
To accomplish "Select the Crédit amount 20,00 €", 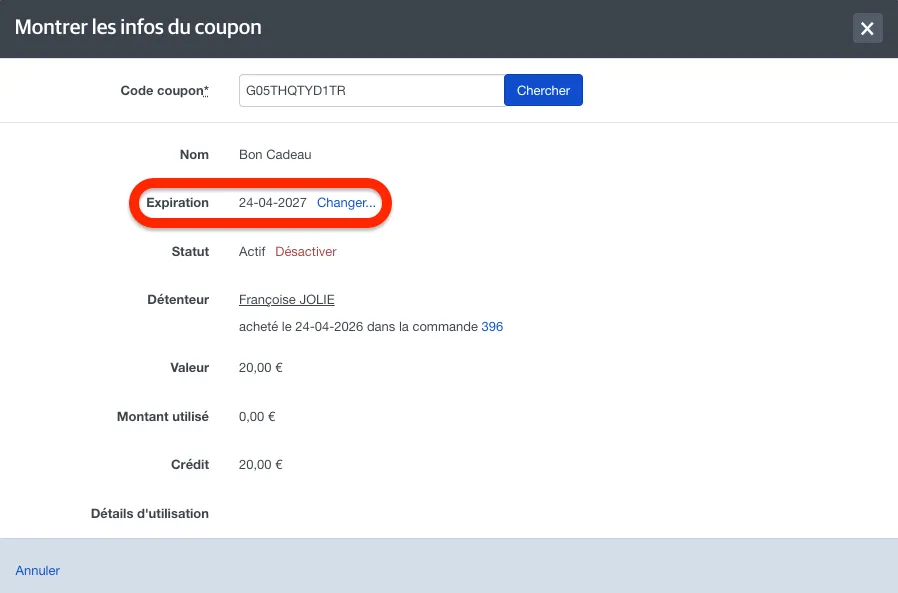I will (x=261, y=465).
